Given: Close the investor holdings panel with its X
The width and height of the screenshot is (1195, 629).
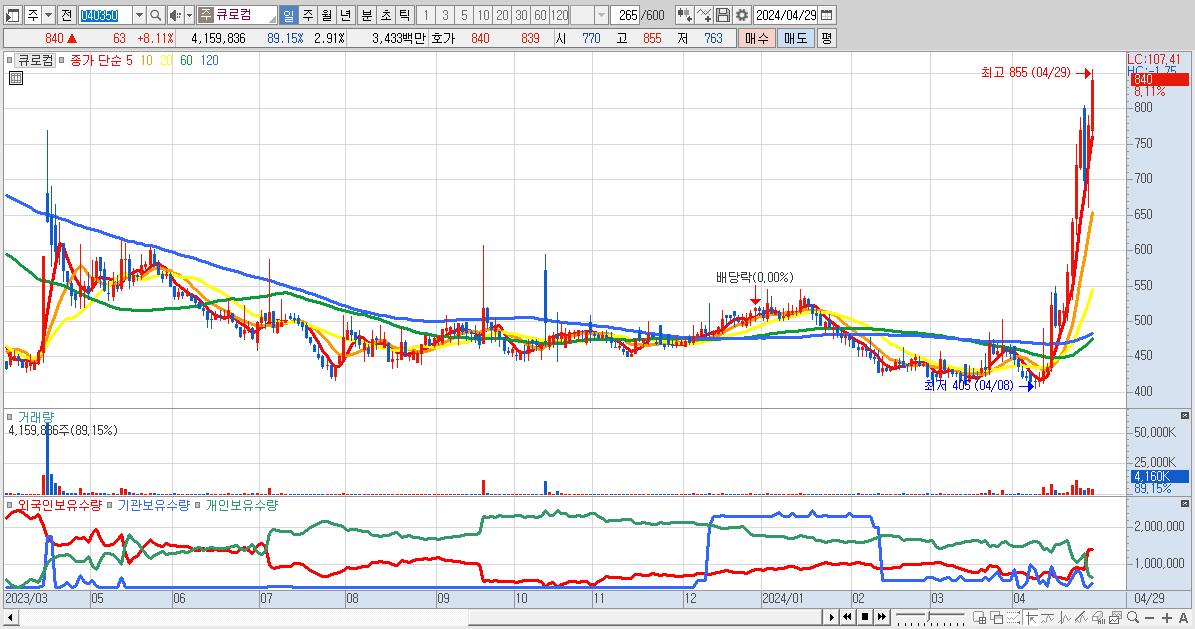Looking at the screenshot, I should pos(1185,504).
